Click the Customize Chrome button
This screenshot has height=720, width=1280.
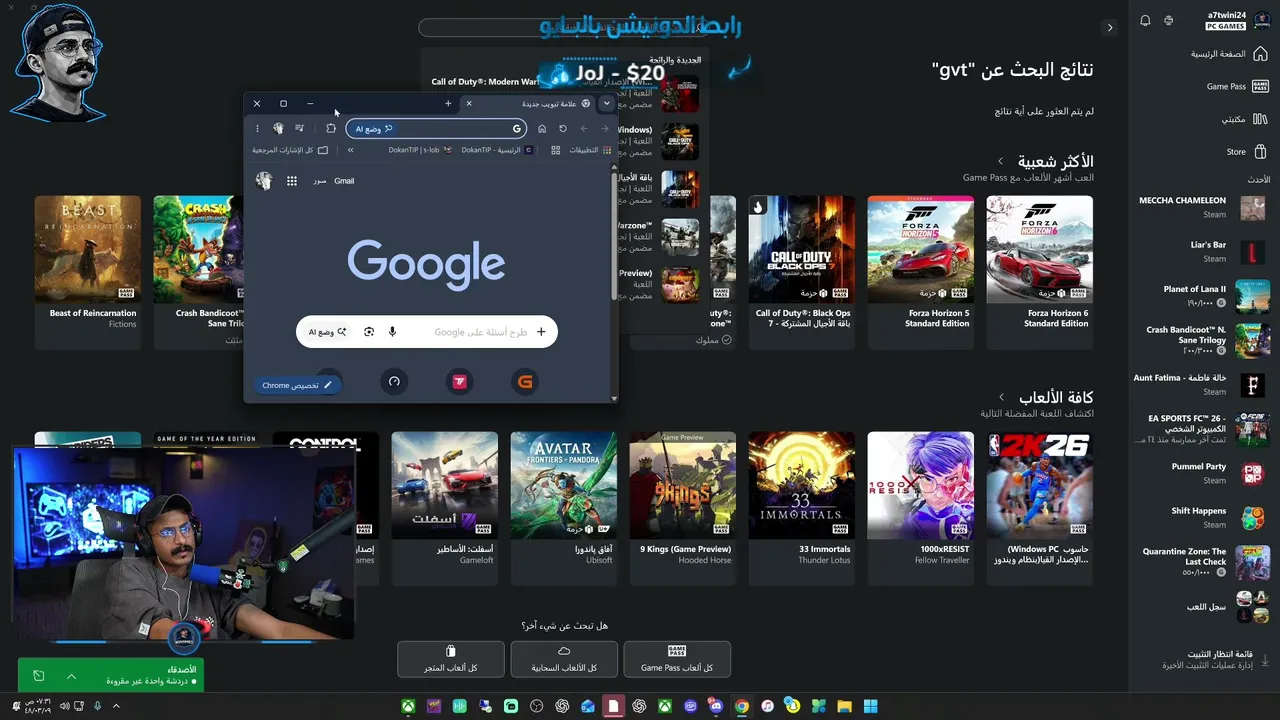coord(297,385)
